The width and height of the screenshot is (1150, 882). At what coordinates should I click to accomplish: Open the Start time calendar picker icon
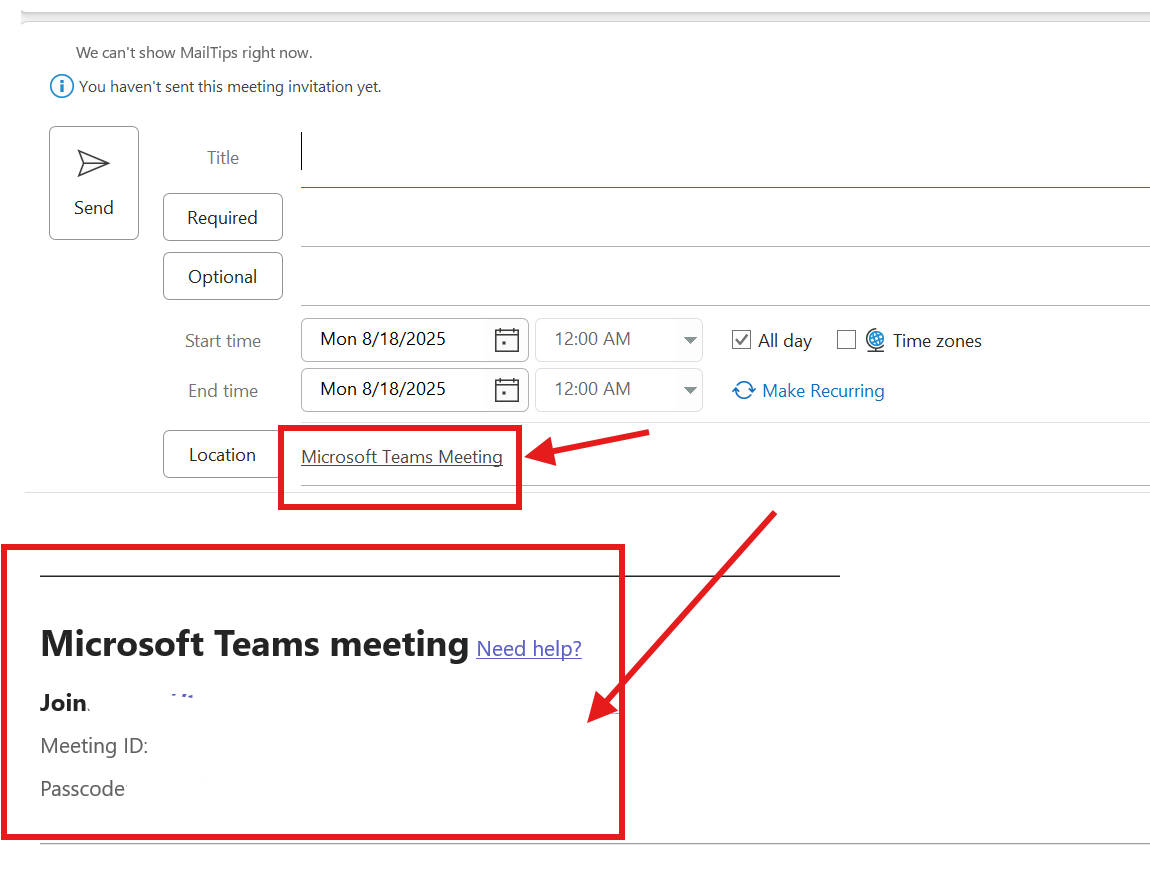506,340
